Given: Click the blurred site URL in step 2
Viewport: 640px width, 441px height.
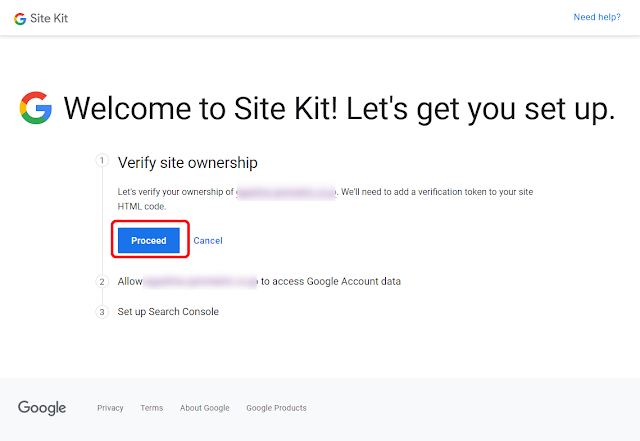Looking at the screenshot, I should pos(200,281).
